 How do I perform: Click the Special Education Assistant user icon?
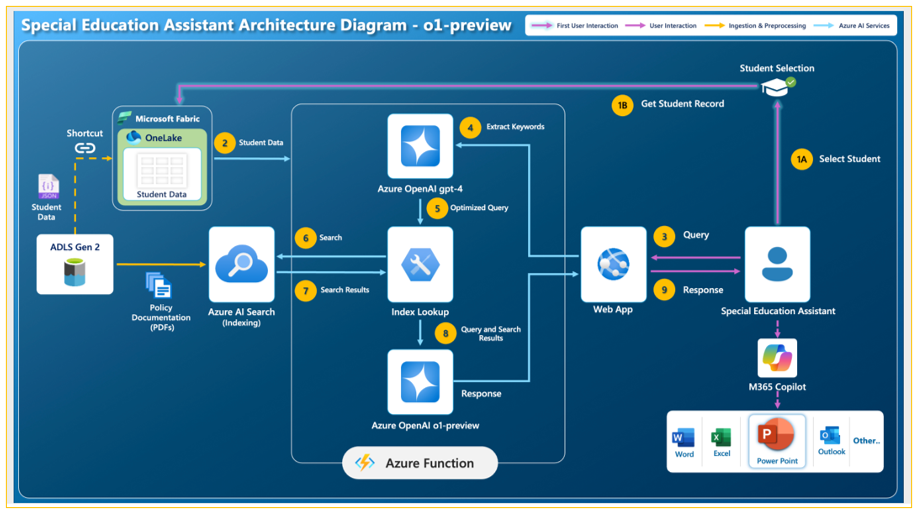[777, 265]
